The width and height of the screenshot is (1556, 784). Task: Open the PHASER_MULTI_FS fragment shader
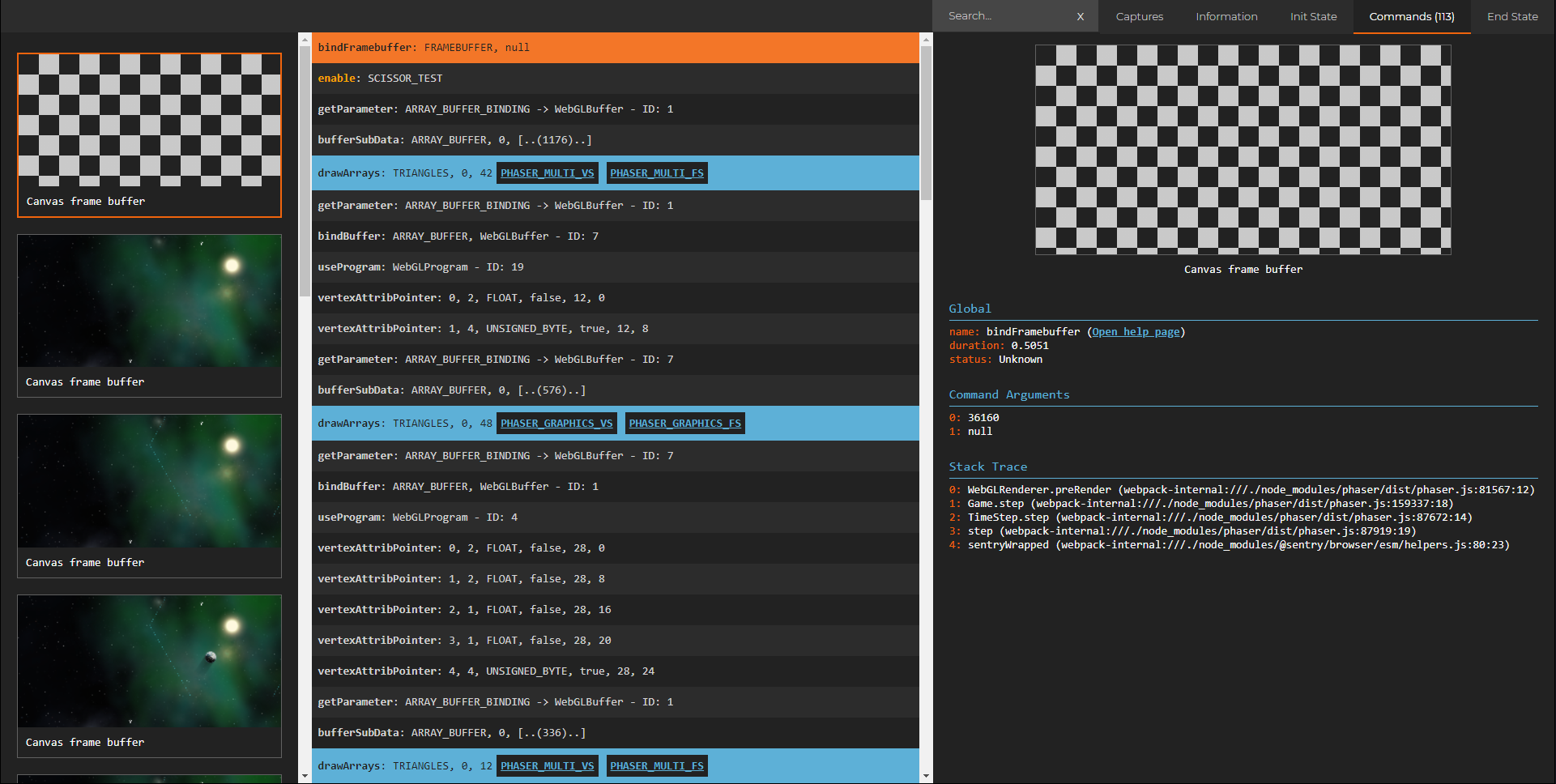pos(657,173)
